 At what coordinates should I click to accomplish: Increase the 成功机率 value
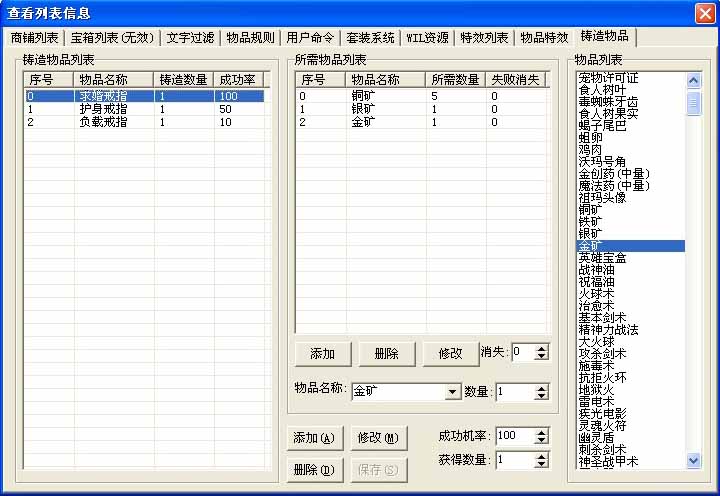[x=541, y=432]
